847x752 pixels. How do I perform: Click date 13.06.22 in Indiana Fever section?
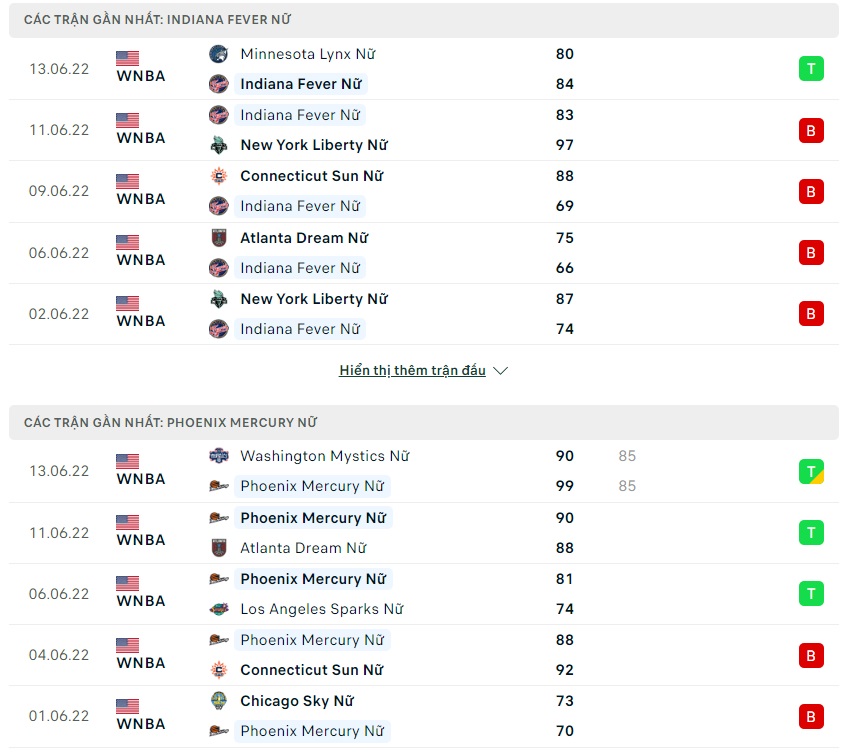click(59, 69)
